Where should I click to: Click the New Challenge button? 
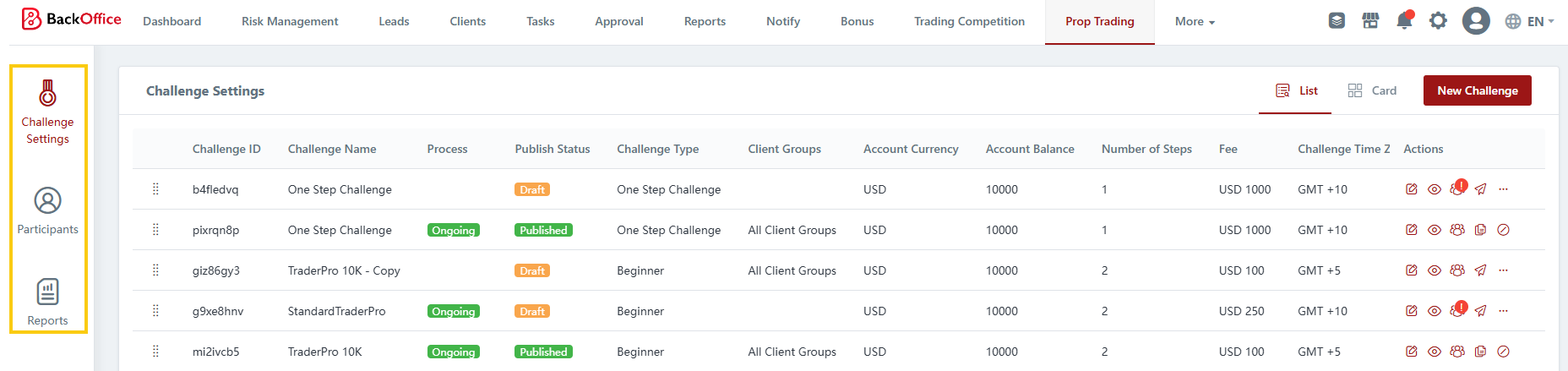[x=1477, y=90]
